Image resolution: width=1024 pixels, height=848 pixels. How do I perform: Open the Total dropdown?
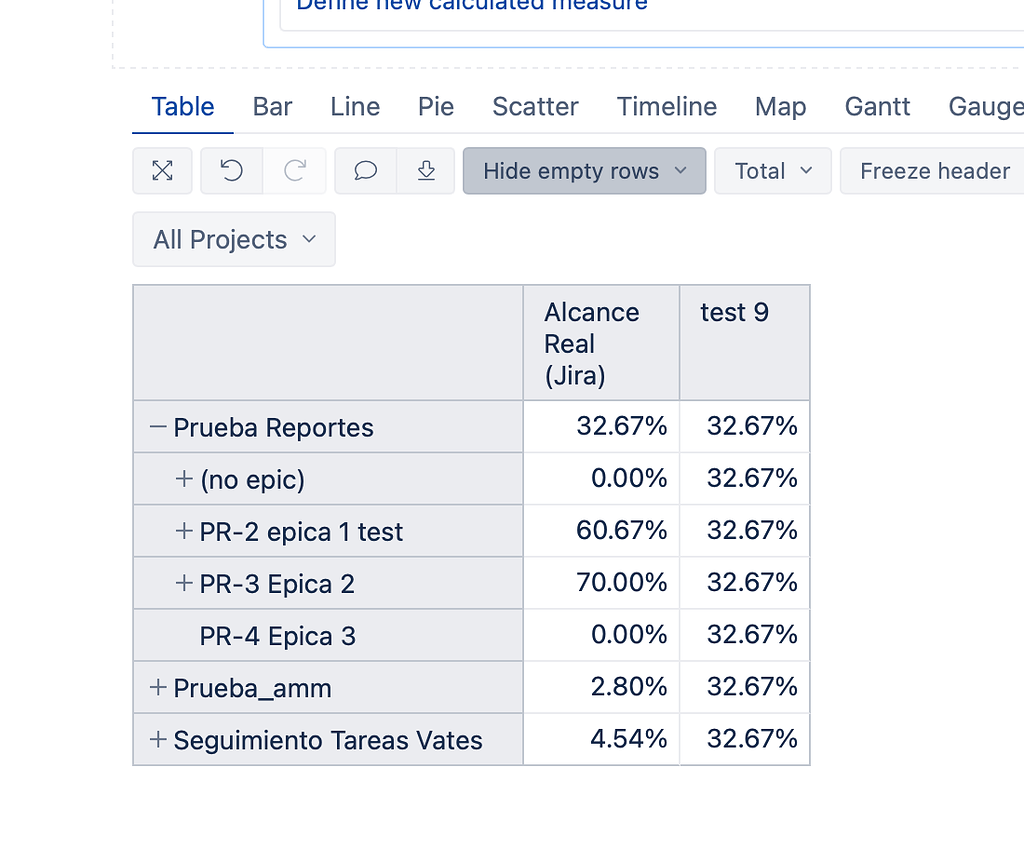click(x=772, y=171)
